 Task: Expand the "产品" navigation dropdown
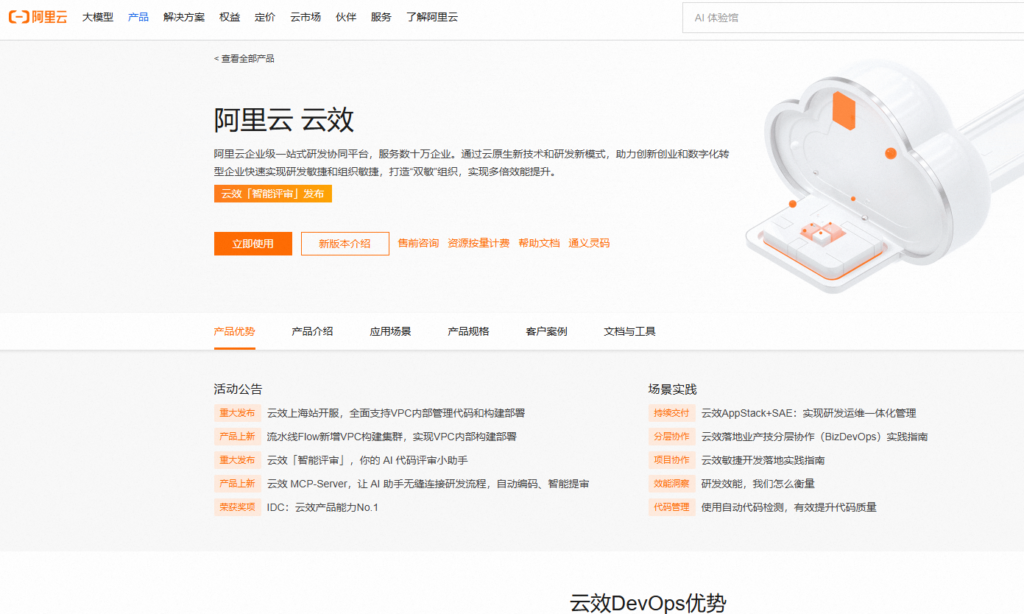pyautogui.click(x=137, y=16)
